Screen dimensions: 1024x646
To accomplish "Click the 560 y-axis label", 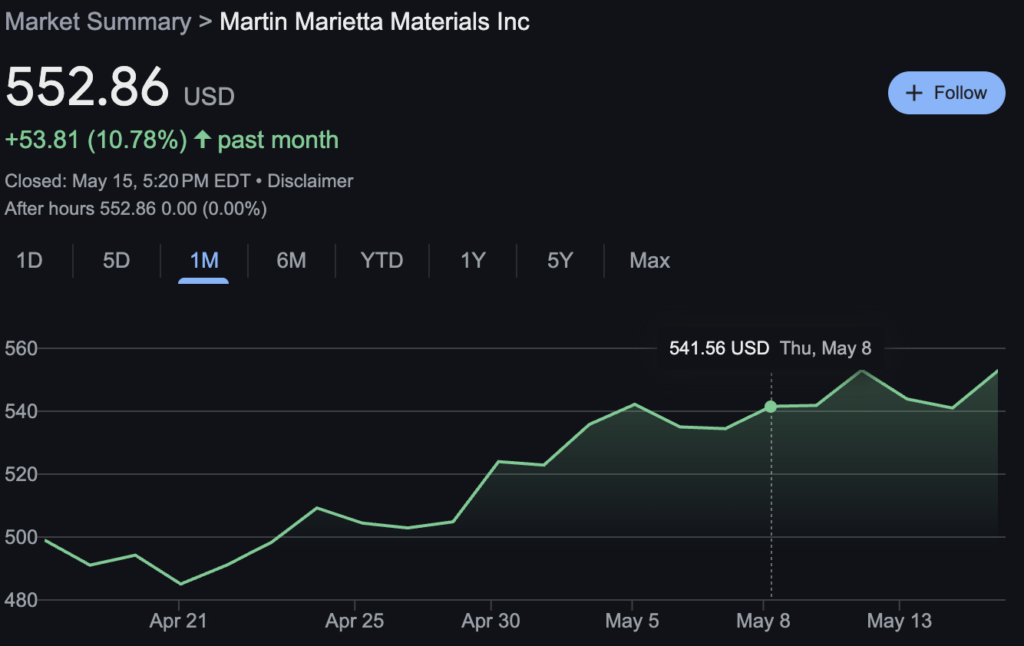I will click(x=21, y=348).
